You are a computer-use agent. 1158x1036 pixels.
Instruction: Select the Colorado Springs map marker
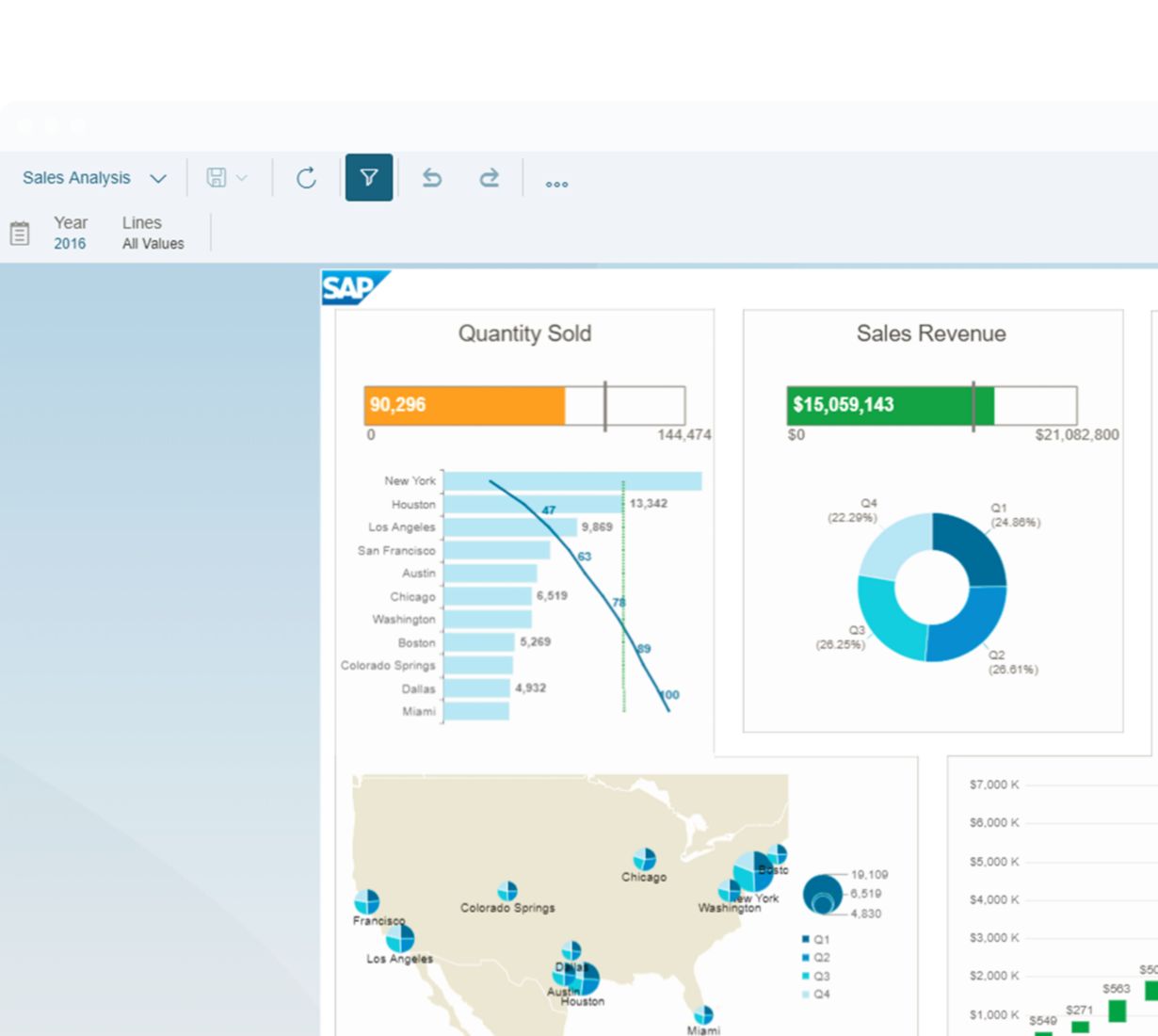(507, 891)
